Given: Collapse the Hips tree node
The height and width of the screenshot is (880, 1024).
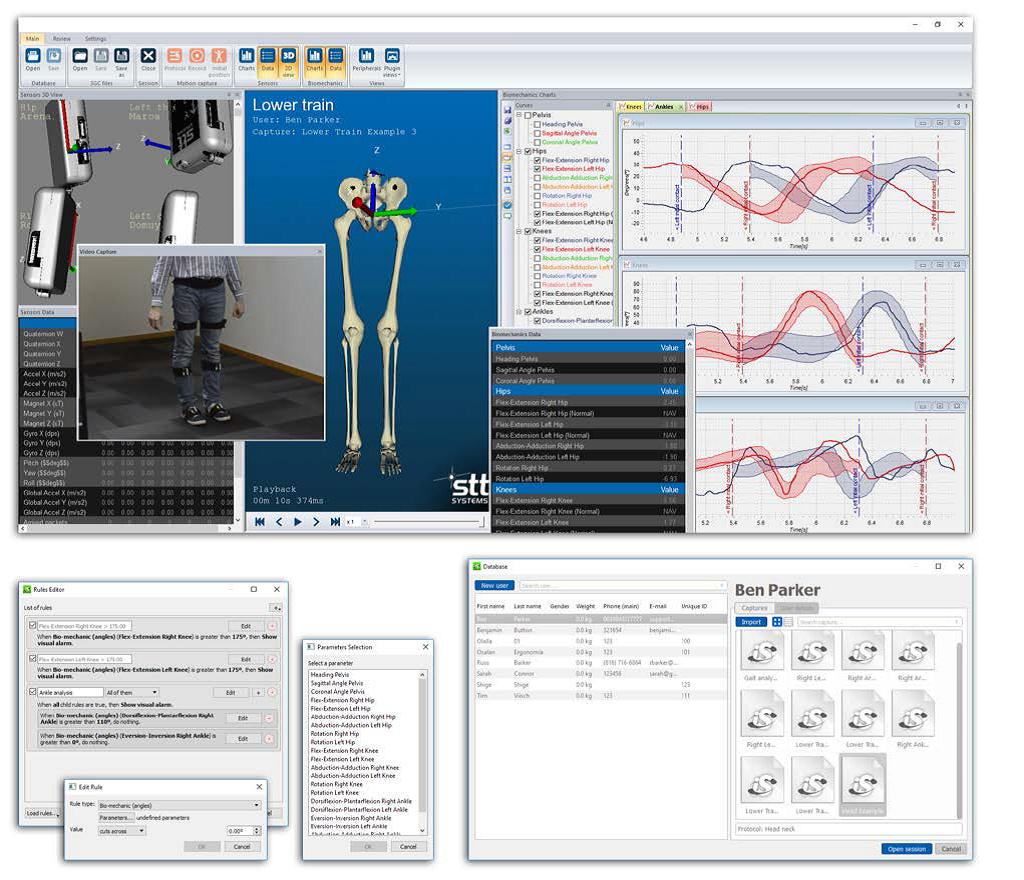Looking at the screenshot, I should pyautogui.click(x=520, y=151).
